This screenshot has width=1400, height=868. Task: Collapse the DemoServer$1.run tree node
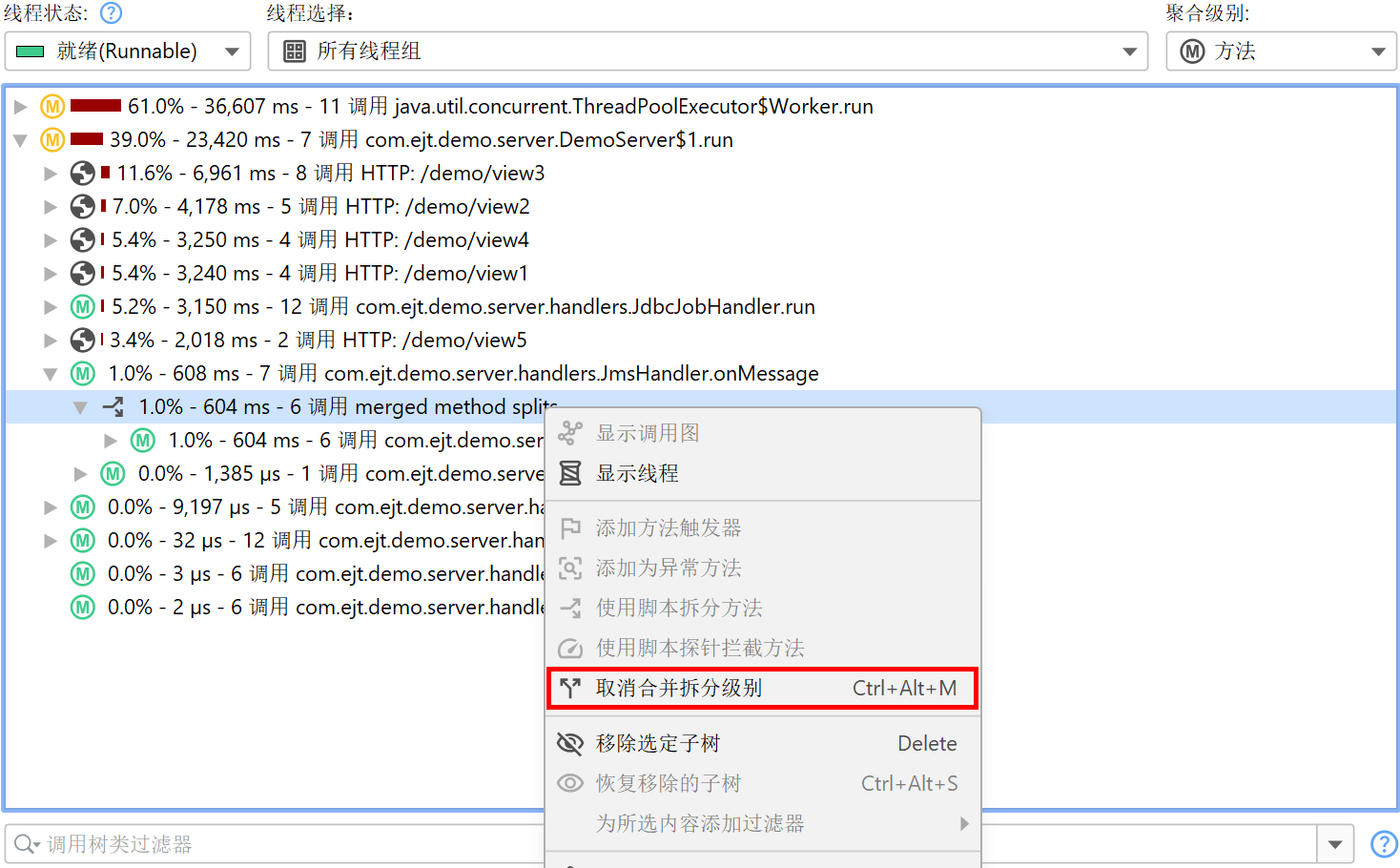click(x=21, y=140)
